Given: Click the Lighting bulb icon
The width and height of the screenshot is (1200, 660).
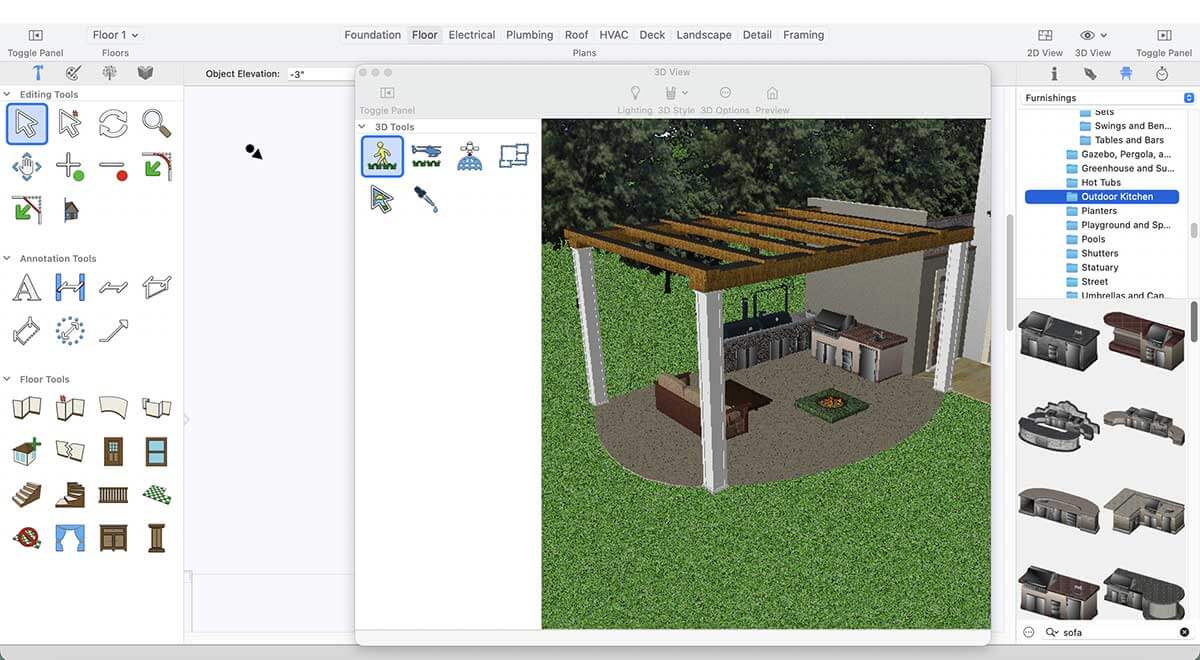Looking at the screenshot, I should click(634, 93).
